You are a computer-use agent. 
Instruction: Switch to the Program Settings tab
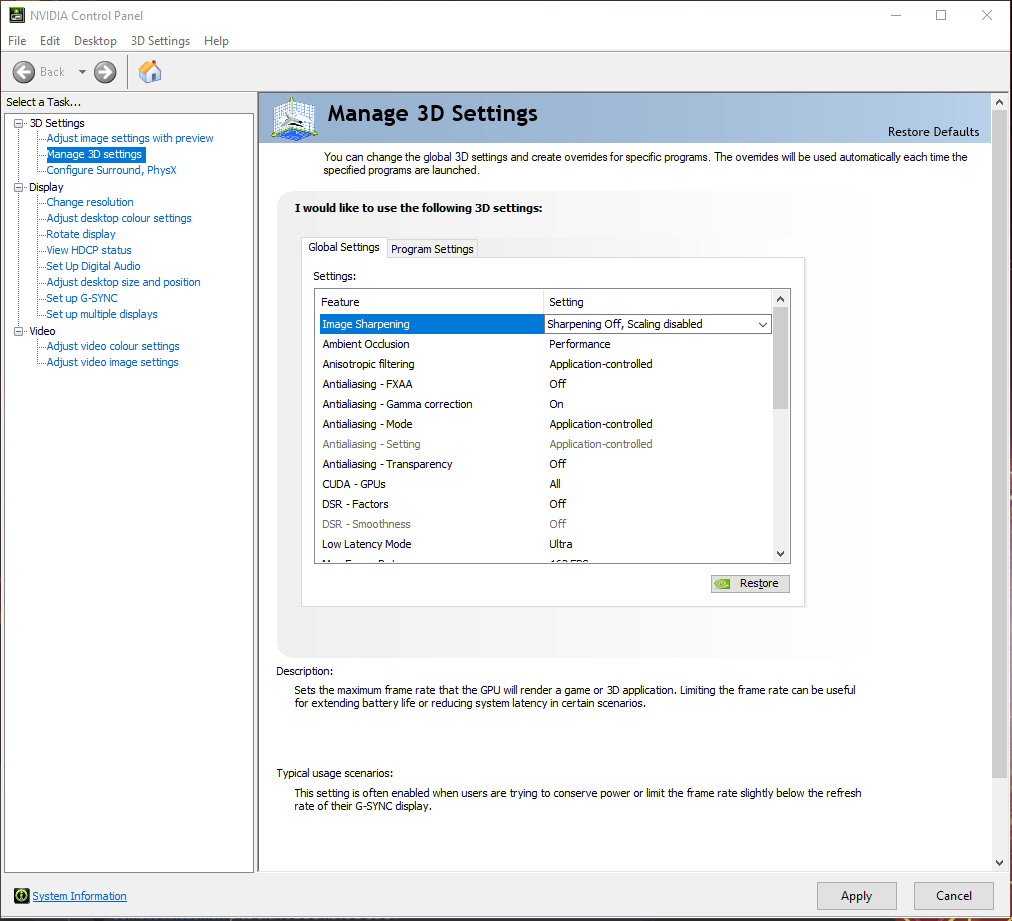432,249
